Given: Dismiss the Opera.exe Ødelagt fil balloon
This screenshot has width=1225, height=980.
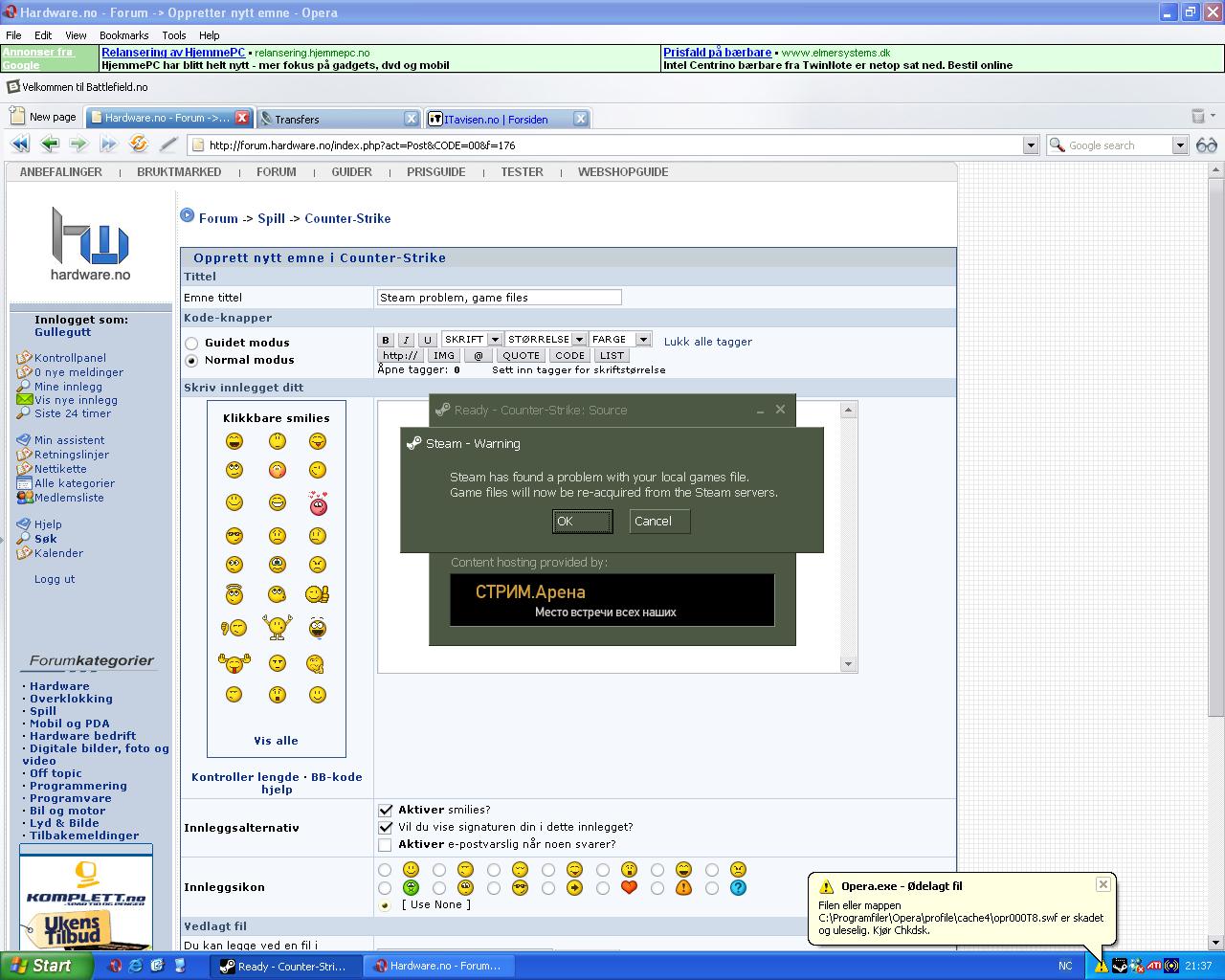Looking at the screenshot, I should 1102,884.
